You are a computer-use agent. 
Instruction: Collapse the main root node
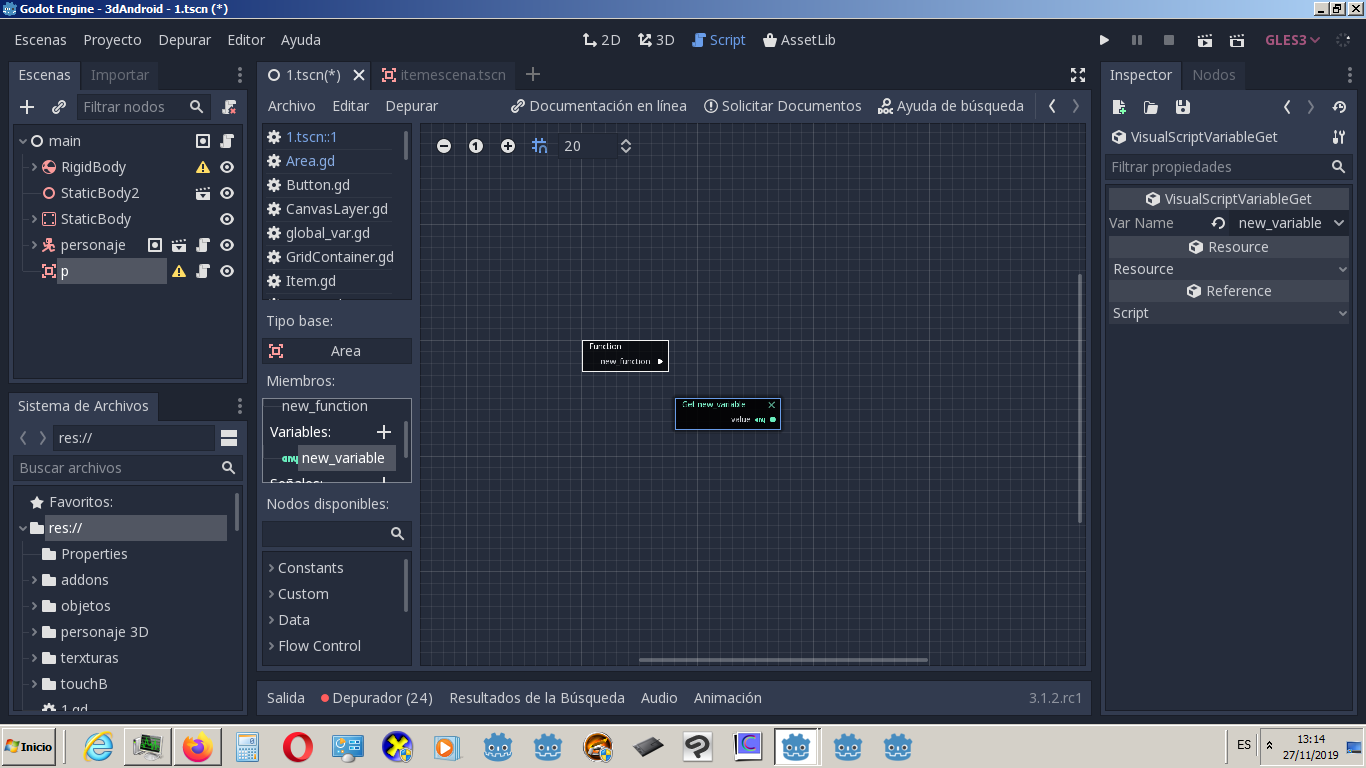23,141
